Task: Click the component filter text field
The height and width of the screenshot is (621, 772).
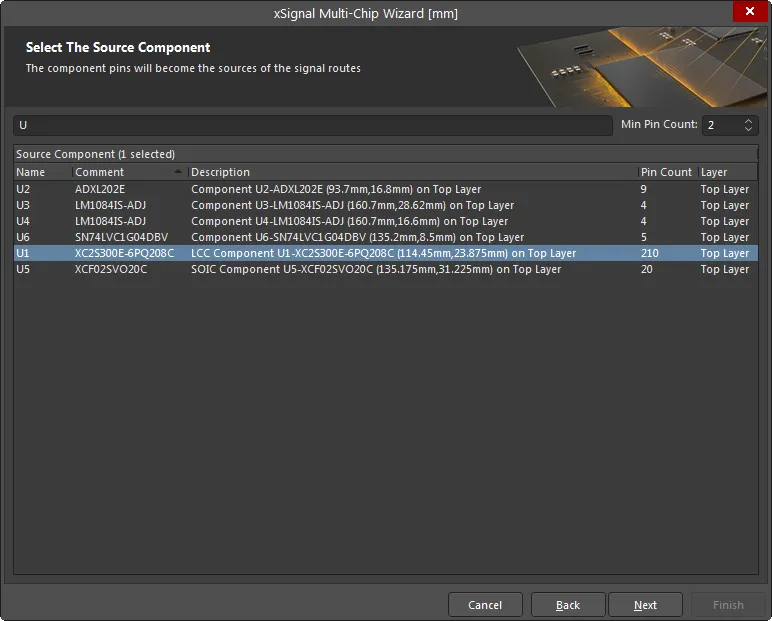Action: pyautogui.click(x=313, y=125)
